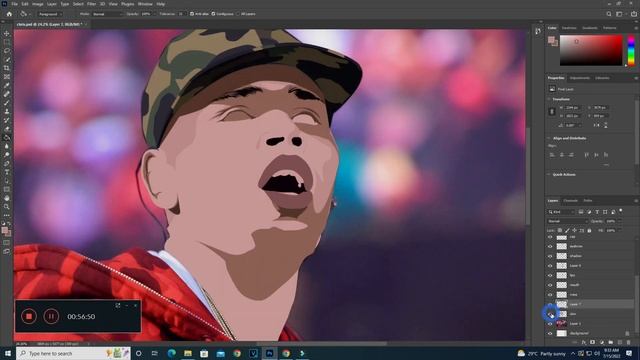The width and height of the screenshot is (640, 360).
Task: Collapse the Align and Distribute section
Action: 549,138
